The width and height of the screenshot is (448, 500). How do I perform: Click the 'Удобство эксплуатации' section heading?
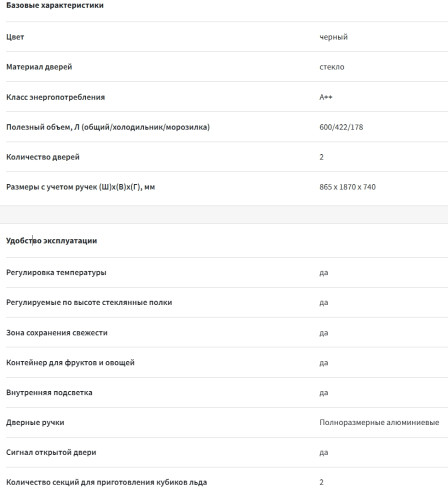(x=52, y=241)
